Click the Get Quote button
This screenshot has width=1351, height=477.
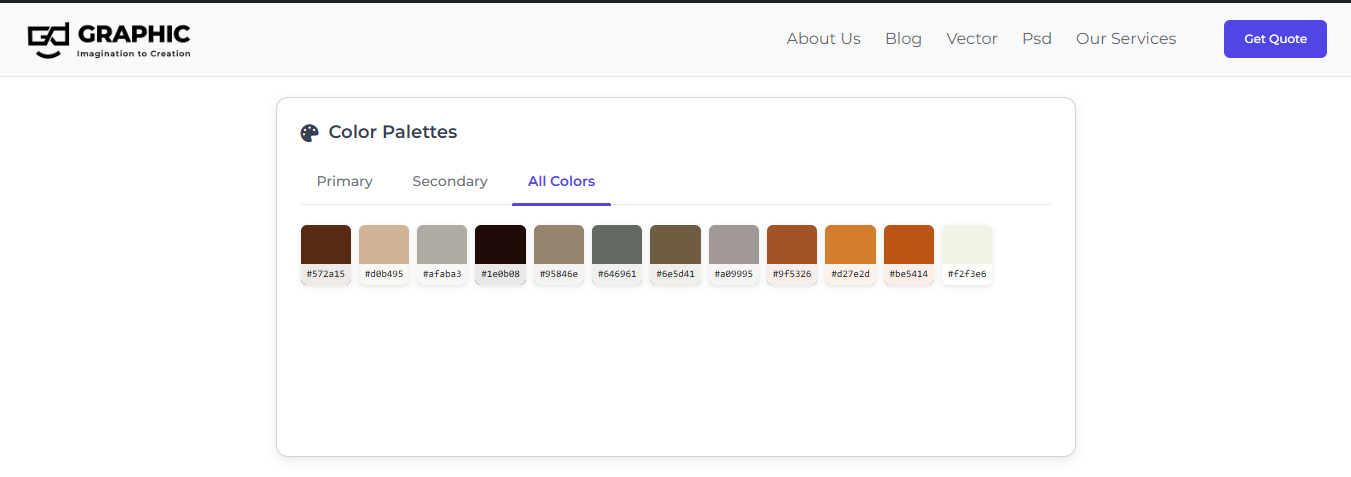[x=1275, y=39]
